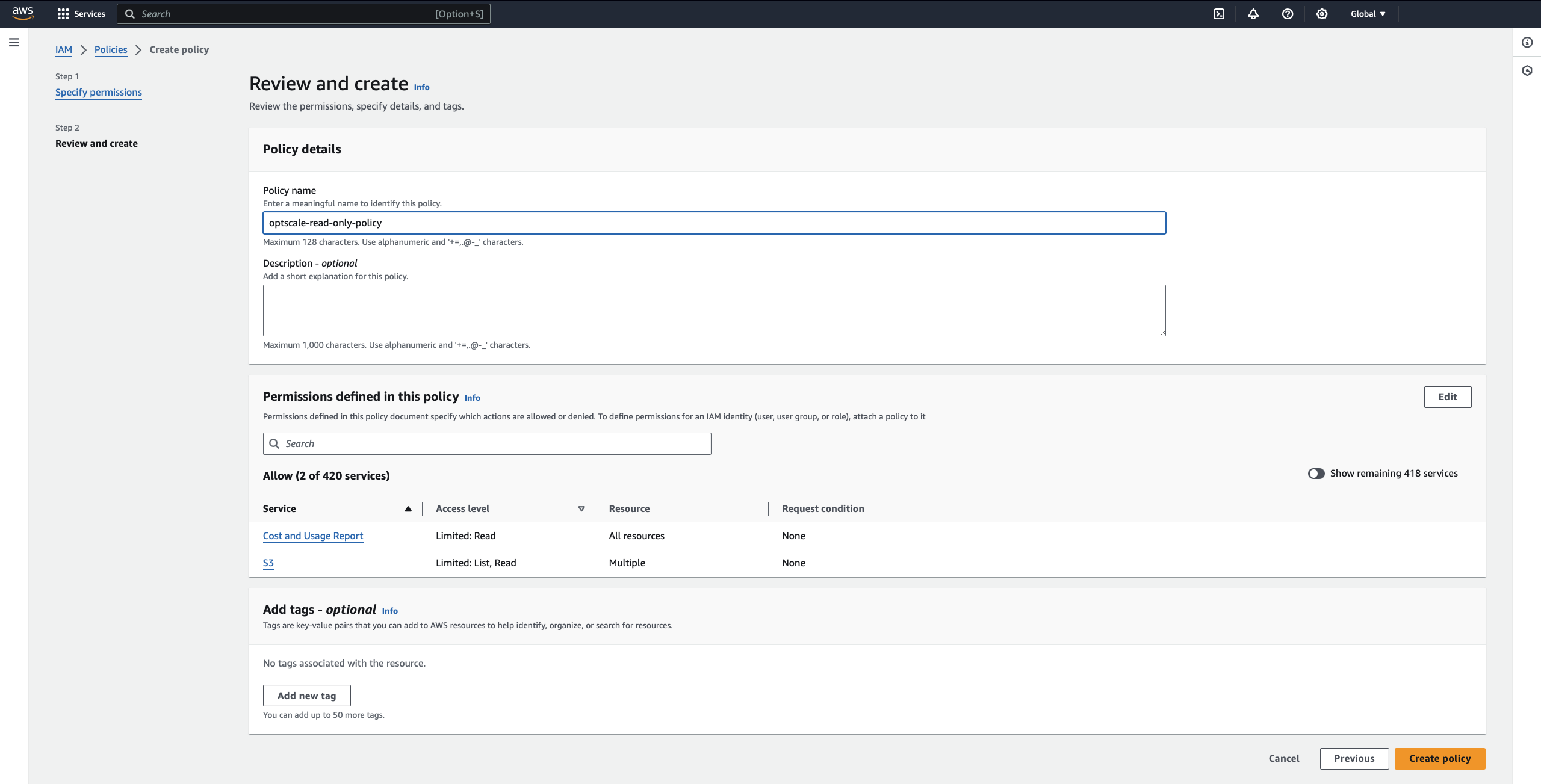Screen dimensions: 1541x784
Task: Sort by Service column ascending arrow
Action: click(408, 508)
